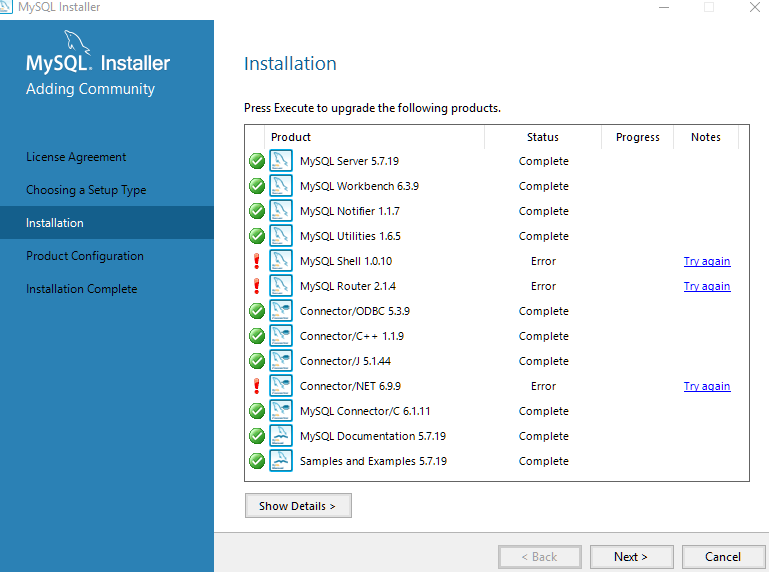769x572 pixels.
Task: Retry Connector/NET install via Try again
Action: click(707, 386)
